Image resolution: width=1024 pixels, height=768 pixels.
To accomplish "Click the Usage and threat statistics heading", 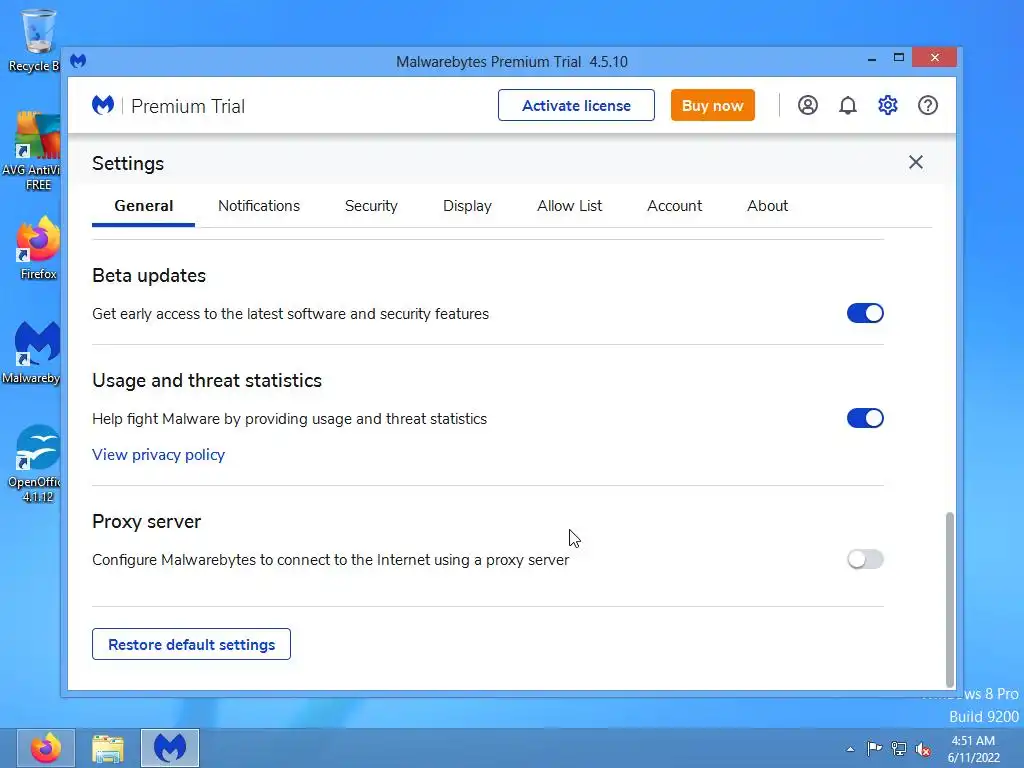I will (x=207, y=381).
